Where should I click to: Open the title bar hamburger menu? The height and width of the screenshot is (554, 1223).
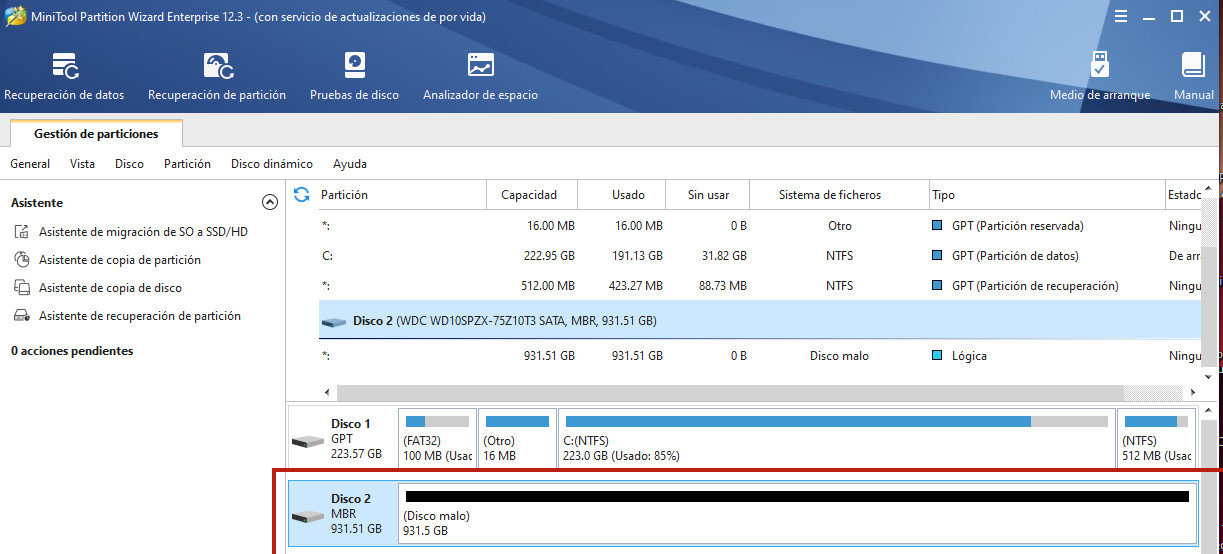[x=1122, y=16]
